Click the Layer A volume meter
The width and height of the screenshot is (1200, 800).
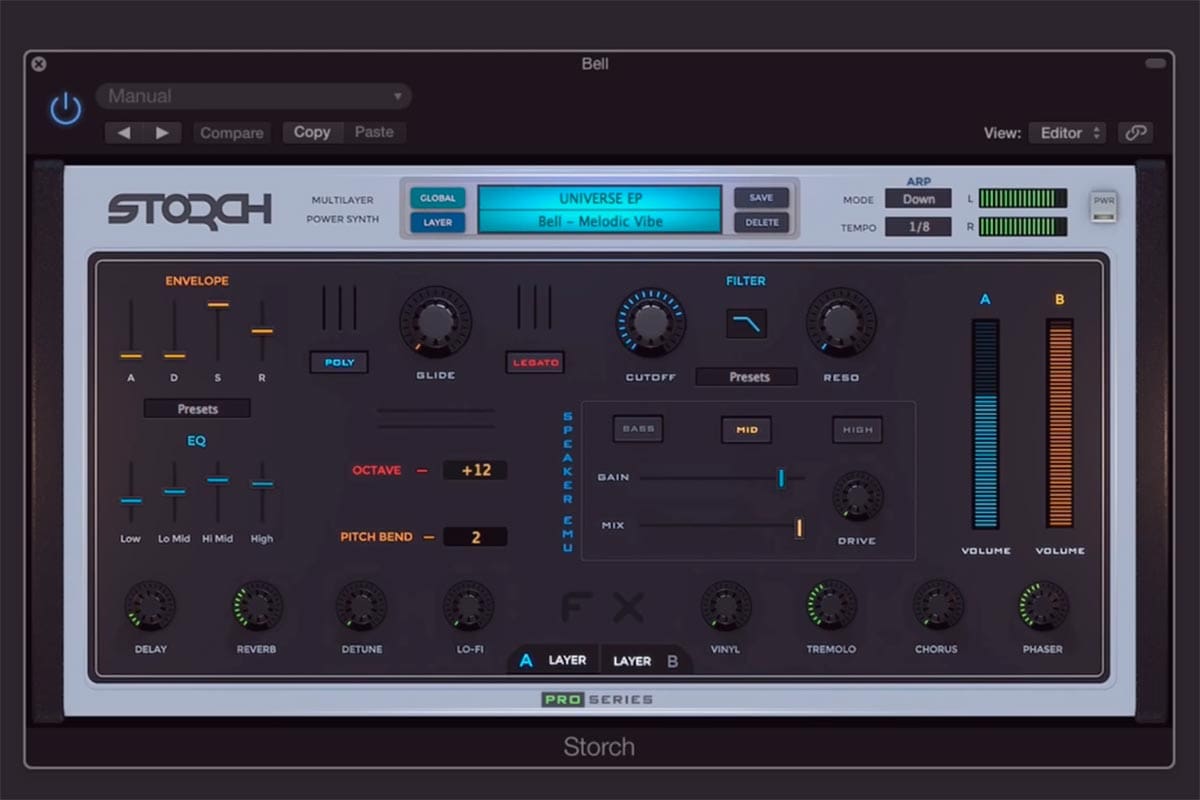[x=986, y=424]
